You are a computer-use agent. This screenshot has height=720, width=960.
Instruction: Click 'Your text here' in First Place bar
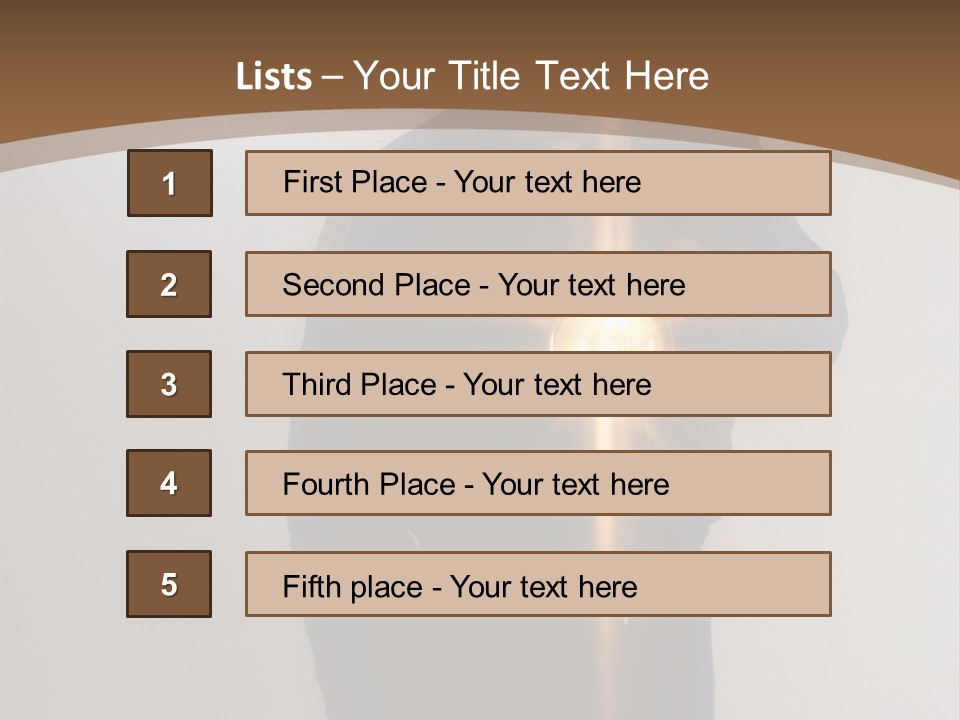point(547,182)
